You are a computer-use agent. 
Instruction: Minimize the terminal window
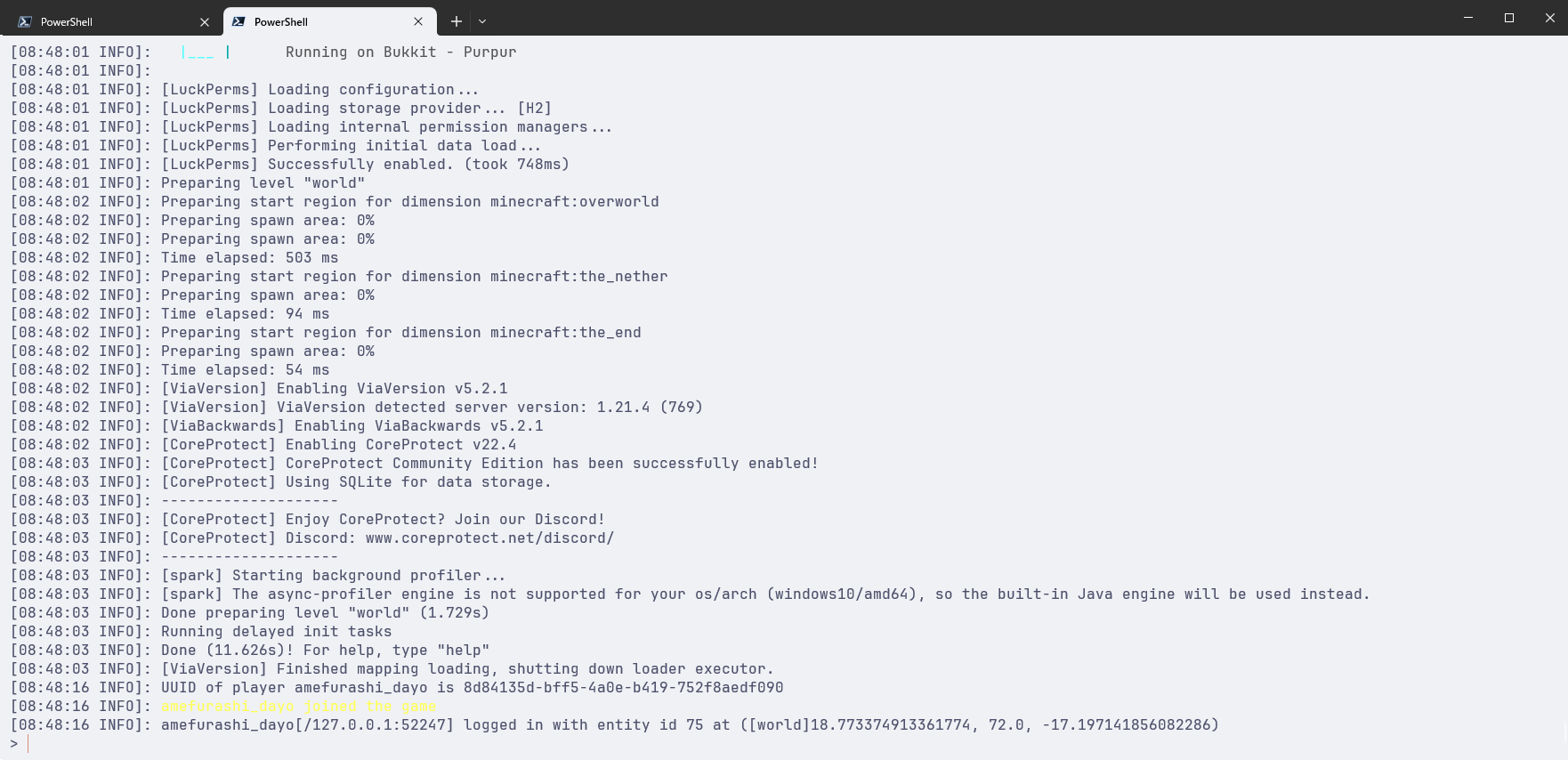[x=1468, y=18]
